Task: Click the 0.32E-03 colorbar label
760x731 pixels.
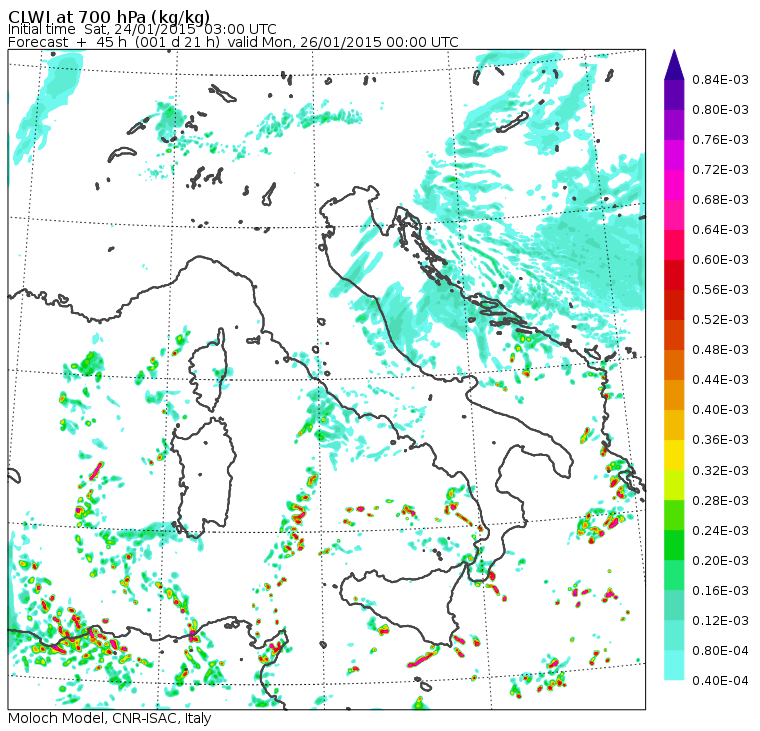Action: 720,471
